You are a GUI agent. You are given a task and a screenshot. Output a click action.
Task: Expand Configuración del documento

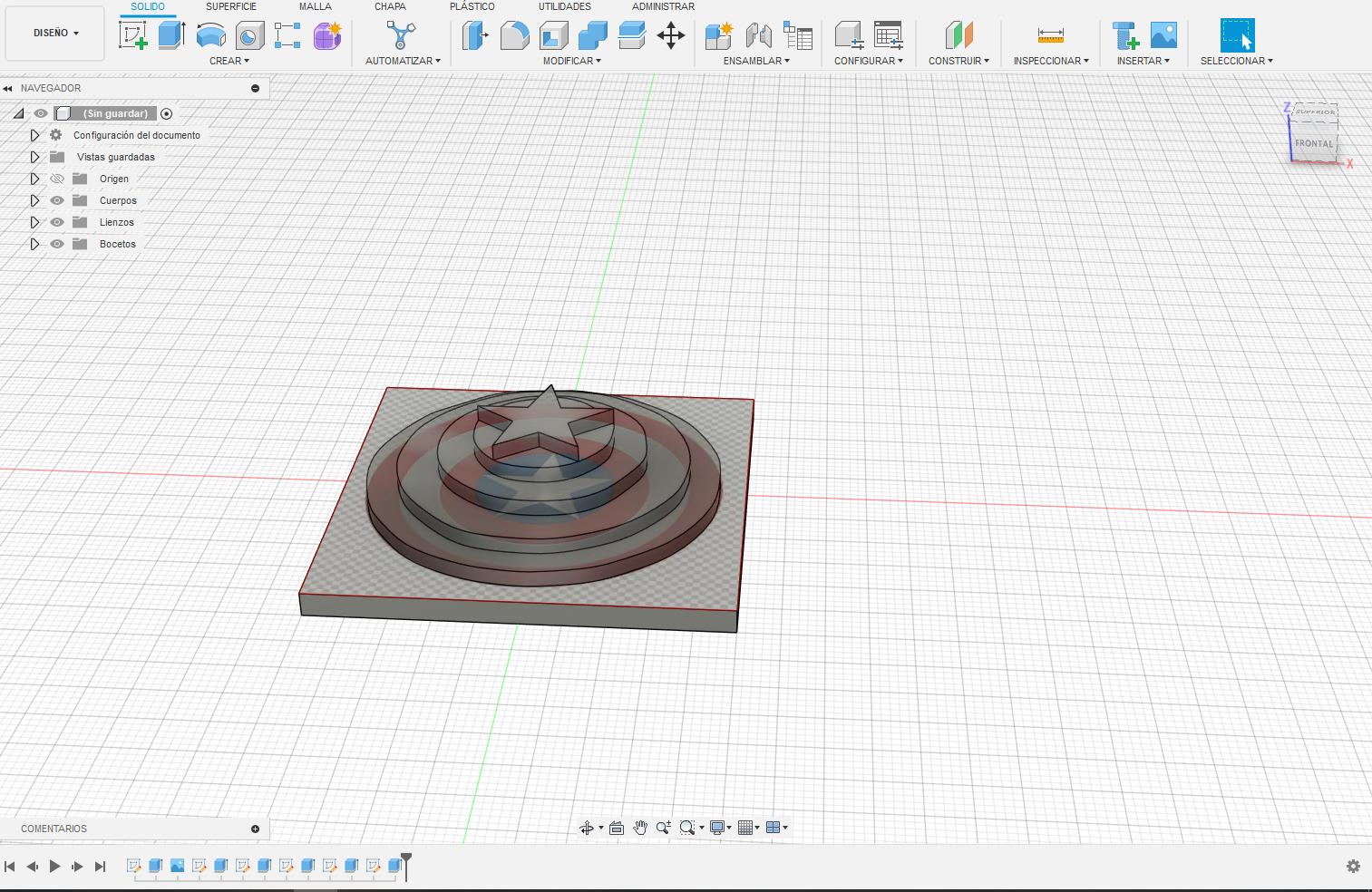tap(34, 135)
